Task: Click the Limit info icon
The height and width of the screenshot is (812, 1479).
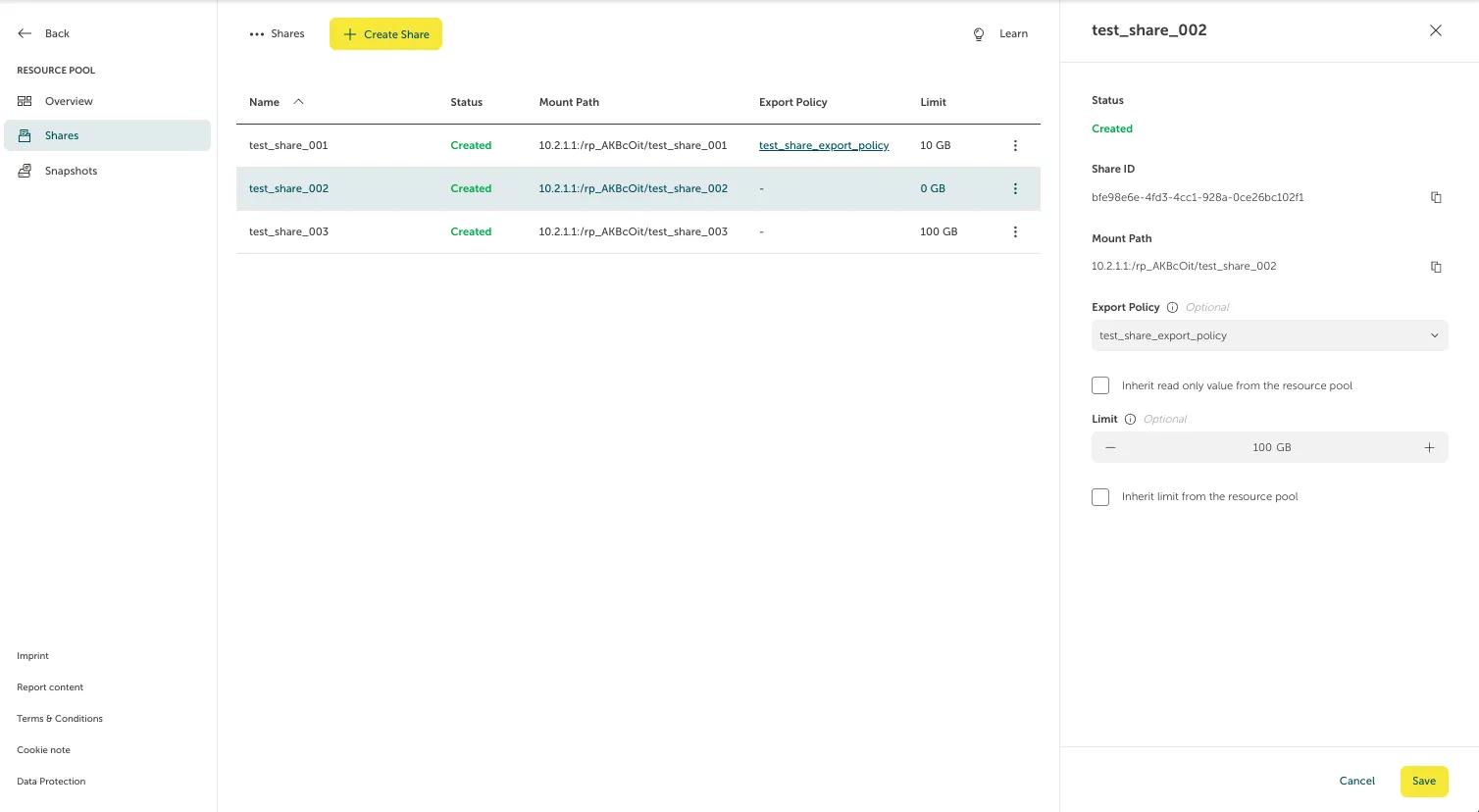Action: click(1130, 420)
